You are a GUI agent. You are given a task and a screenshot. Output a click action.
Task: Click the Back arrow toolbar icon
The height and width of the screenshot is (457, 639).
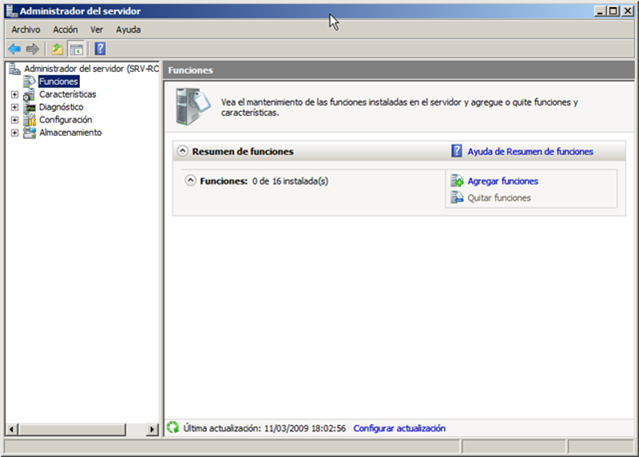click(14, 48)
